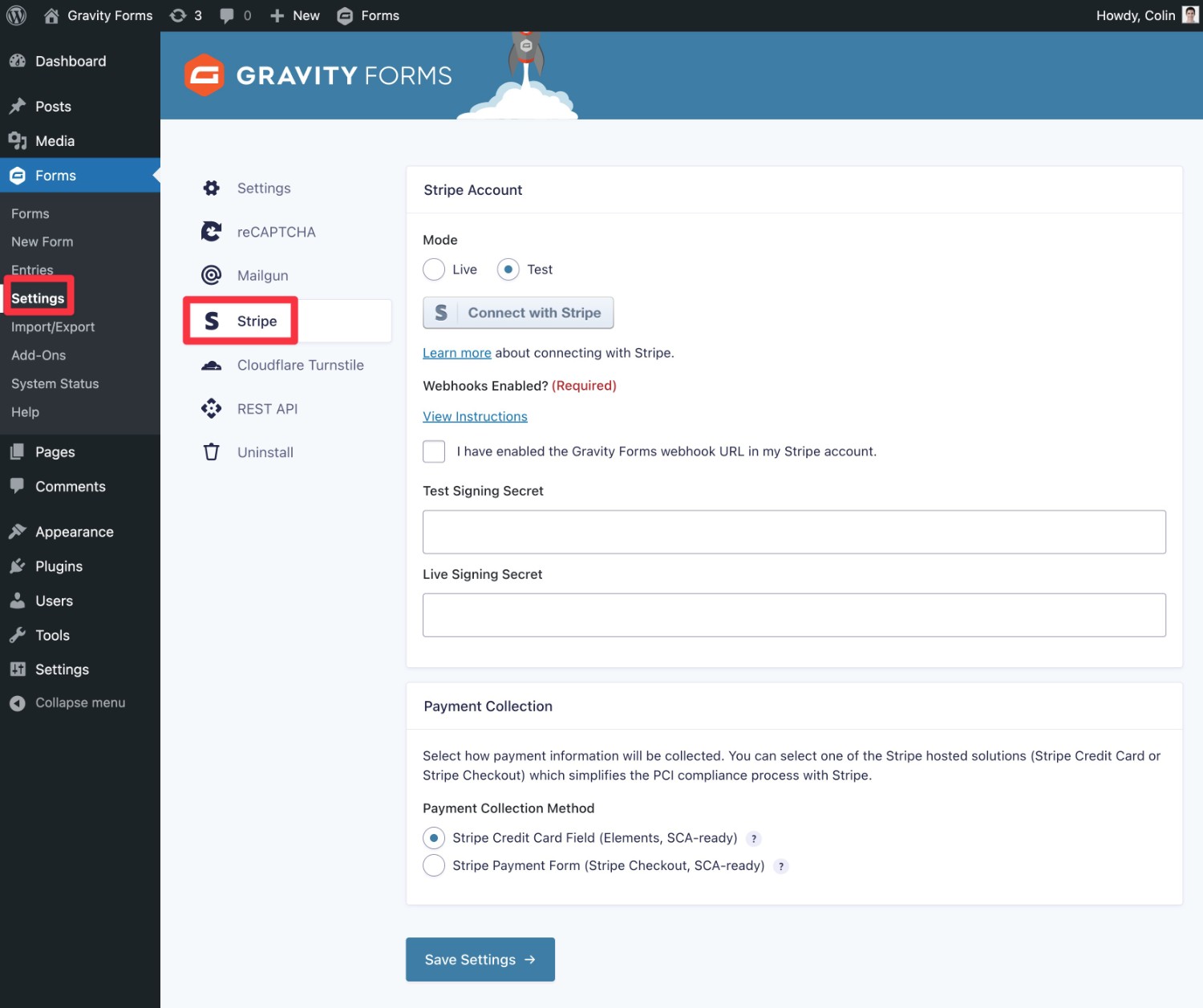The width and height of the screenshot is (1203, 1008).
Task: Click the WordPress Settings sliders icon
Action: pyautogui.click(x=18, y=669)
